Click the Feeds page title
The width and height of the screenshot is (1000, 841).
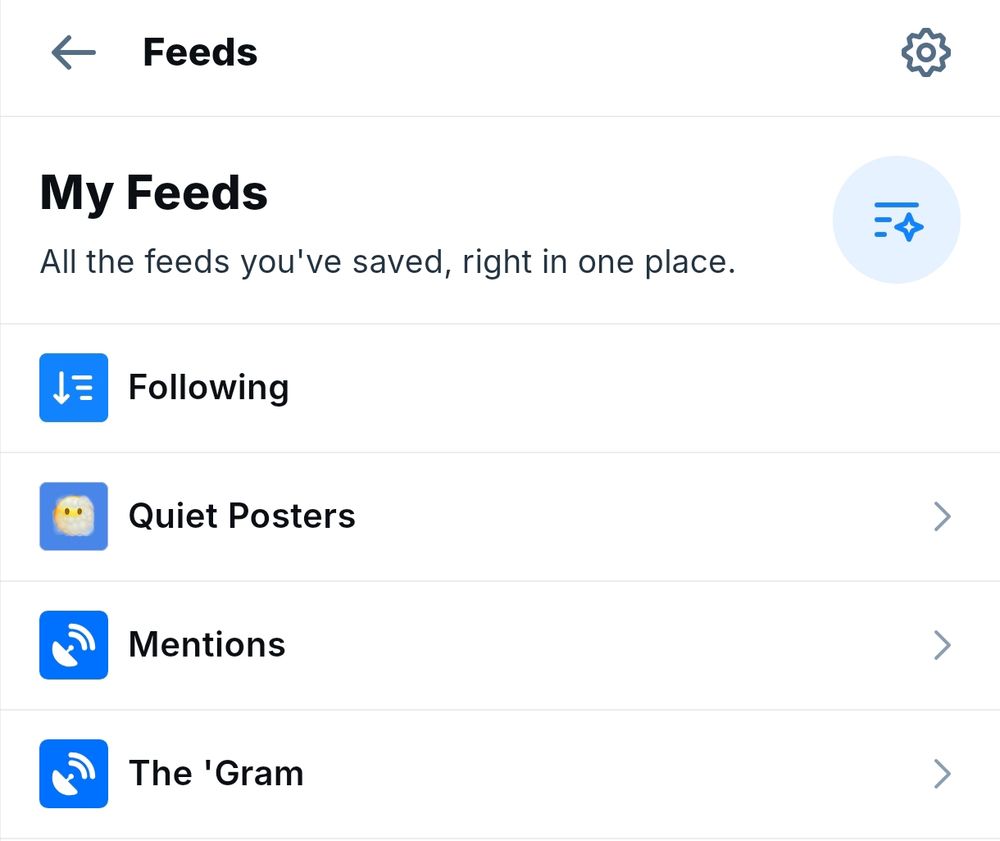[x=200, y=53]
